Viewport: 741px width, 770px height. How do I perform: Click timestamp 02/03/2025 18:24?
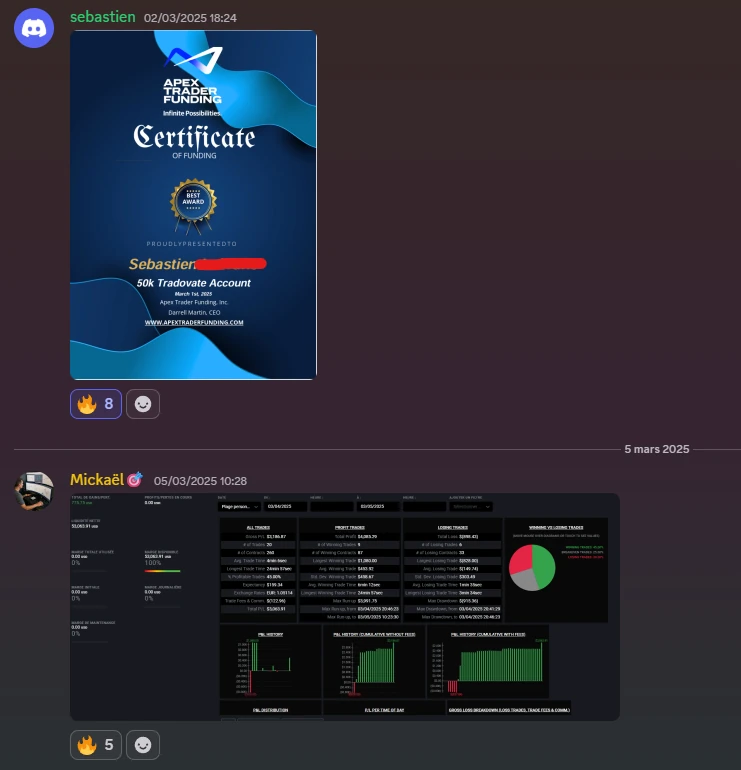(190, 18)
